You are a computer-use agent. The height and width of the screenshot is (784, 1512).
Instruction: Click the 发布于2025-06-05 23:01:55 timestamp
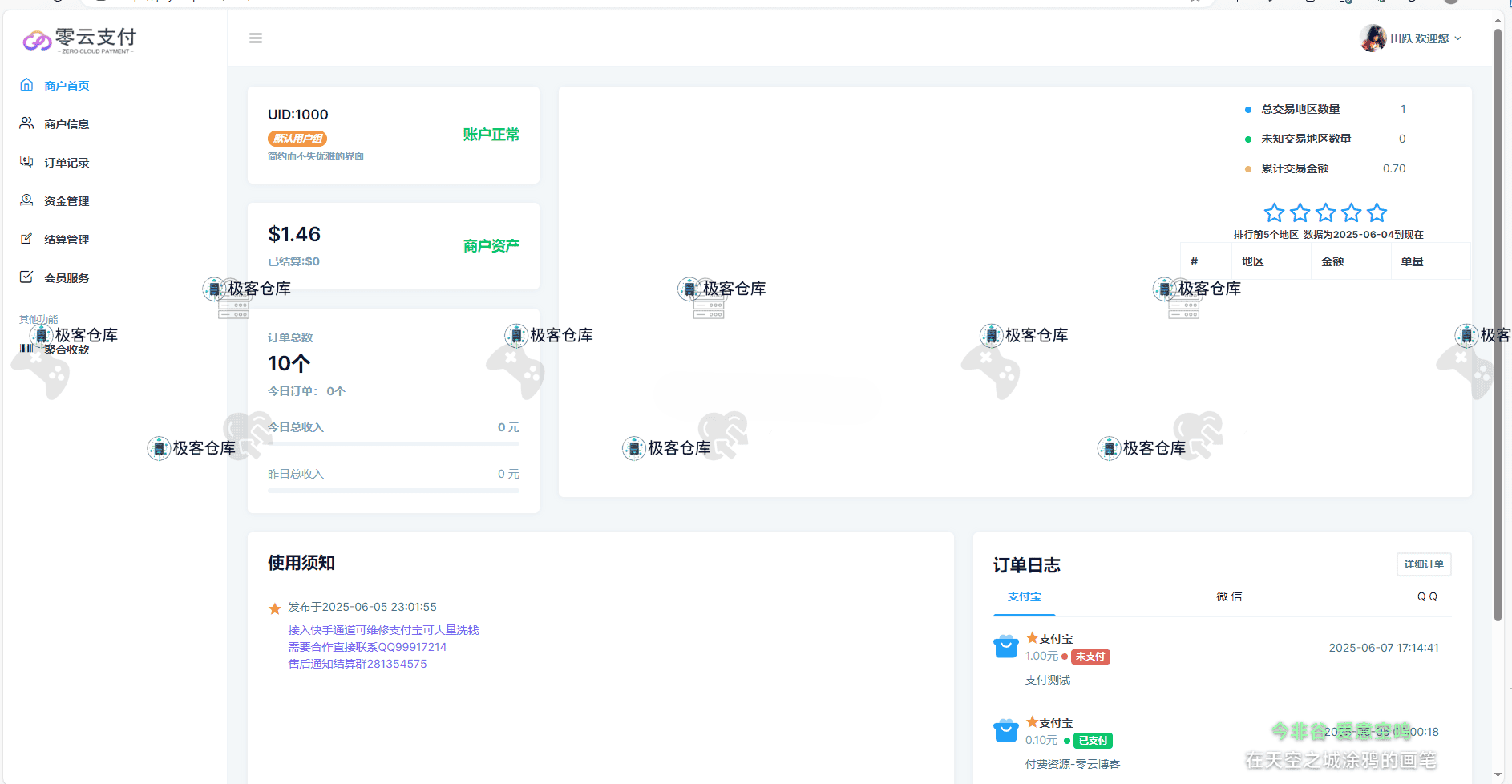point(362,607)
